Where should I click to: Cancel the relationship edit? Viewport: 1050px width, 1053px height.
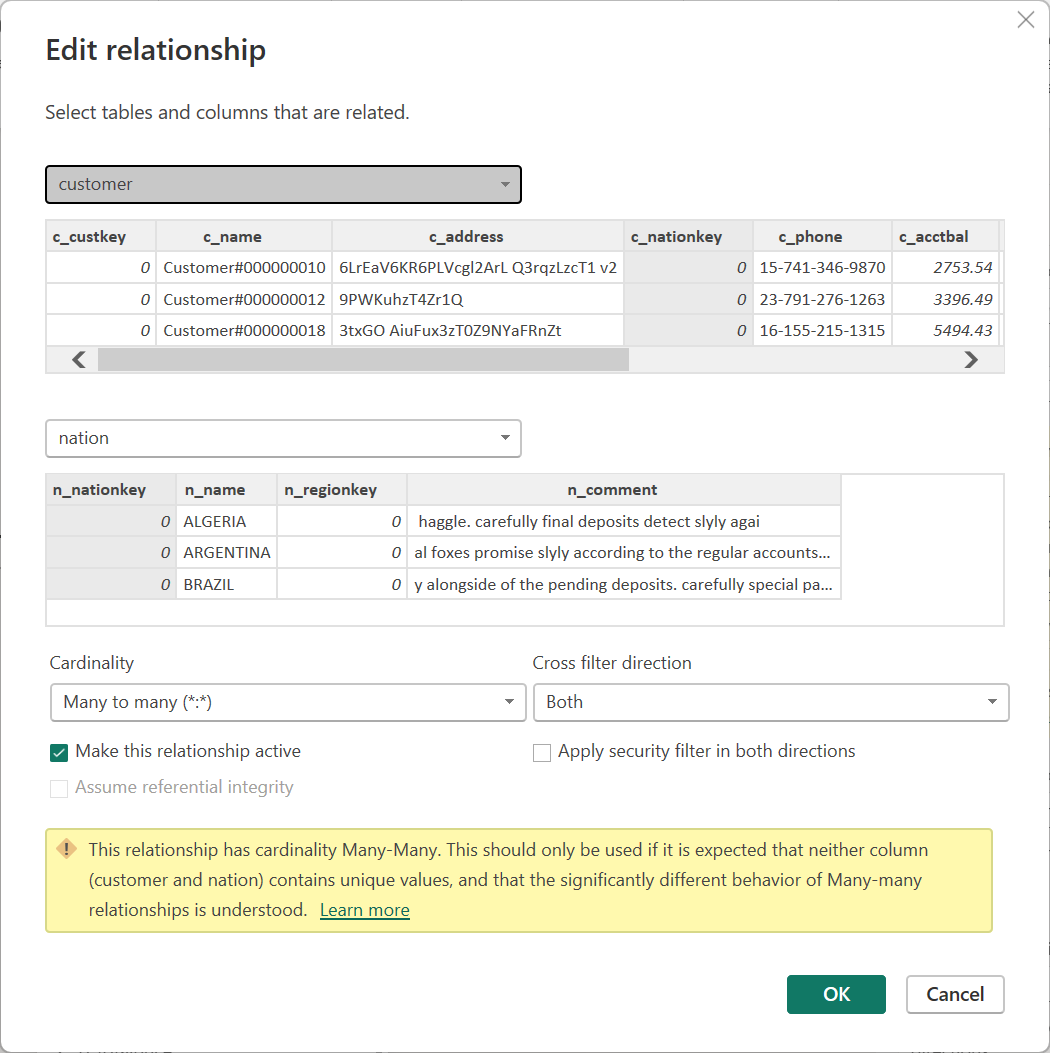point(954,994)
